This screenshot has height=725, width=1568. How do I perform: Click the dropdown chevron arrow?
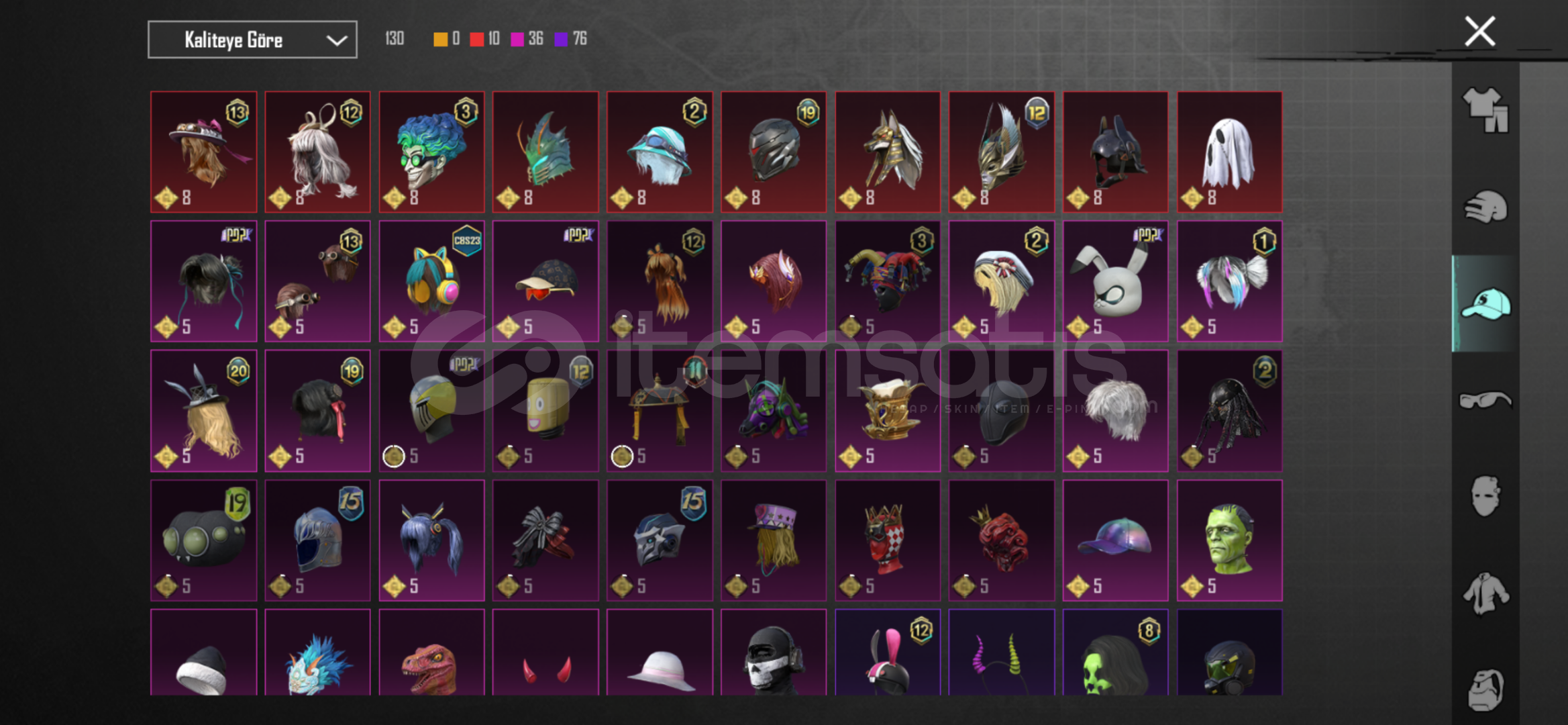tap(336, 40)
